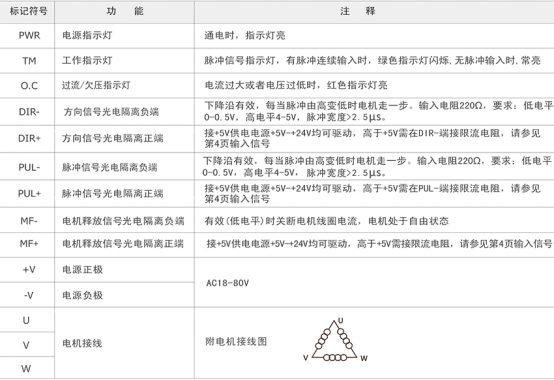The width and height of the screenshot is (554, 380).
Task: Click the DIR- symbol cell
Action: (x=27, y=112)
